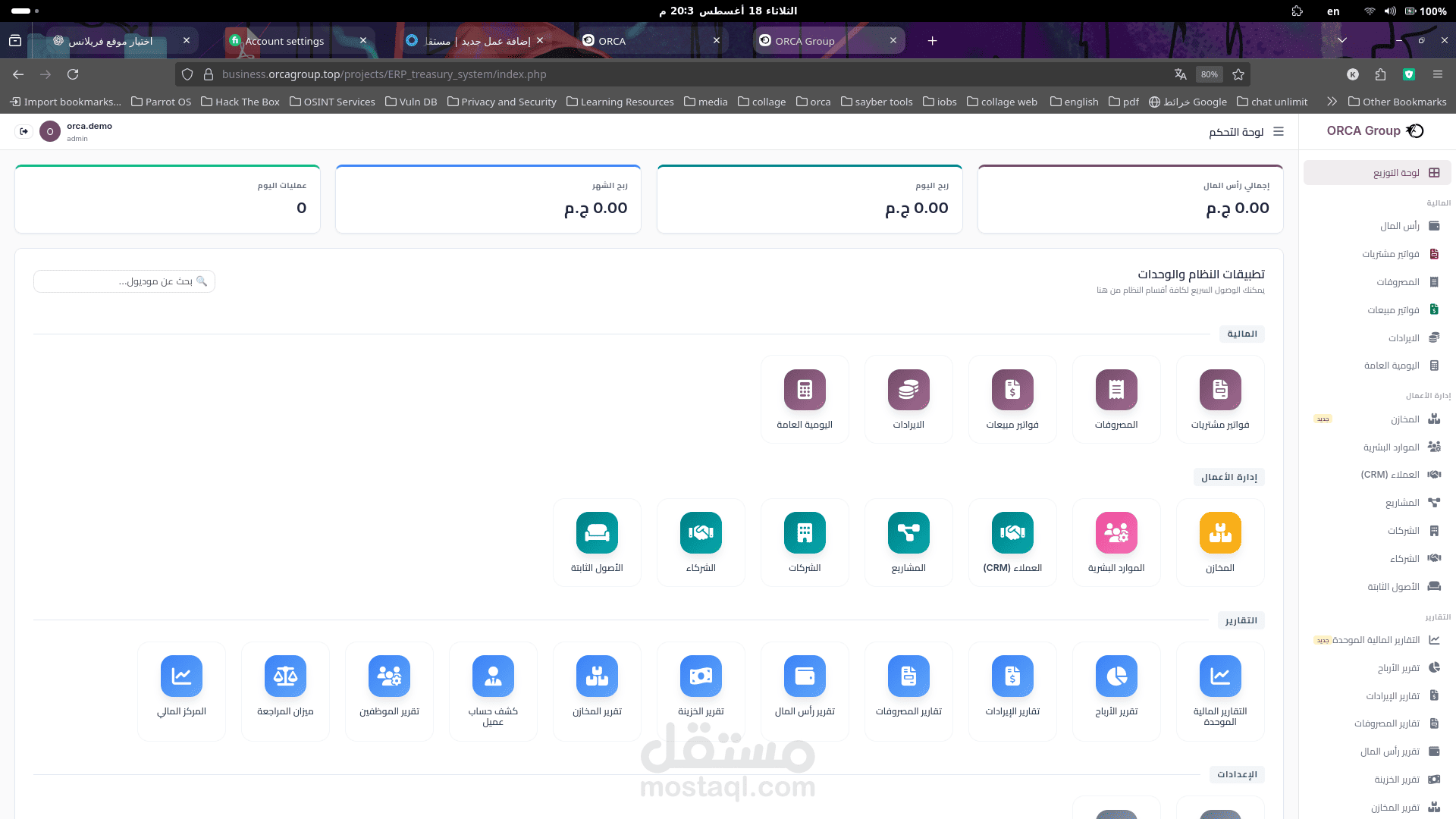Open فواتير مشتريات module tile icon
Screen dimensions: 1456x819
[1220, 390]
